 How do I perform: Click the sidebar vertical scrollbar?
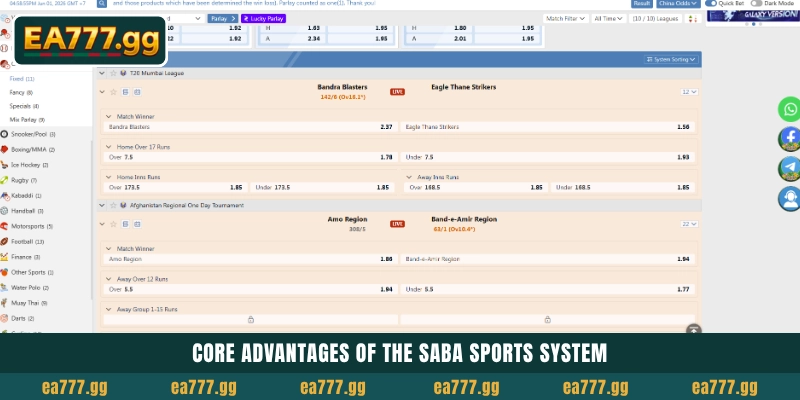coord(92,219)
